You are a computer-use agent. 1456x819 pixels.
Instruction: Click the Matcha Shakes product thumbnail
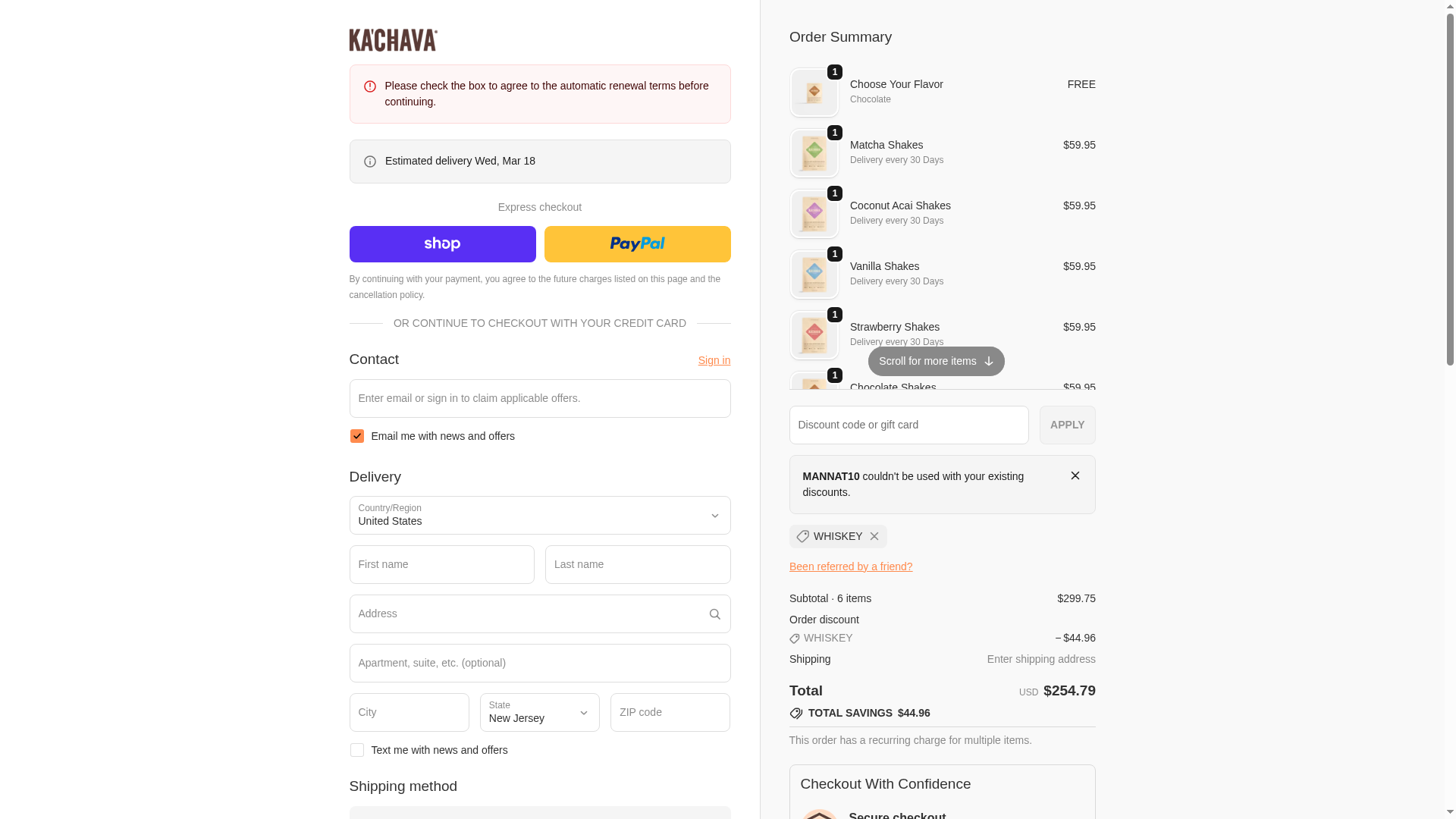click(x=814, y=153)
